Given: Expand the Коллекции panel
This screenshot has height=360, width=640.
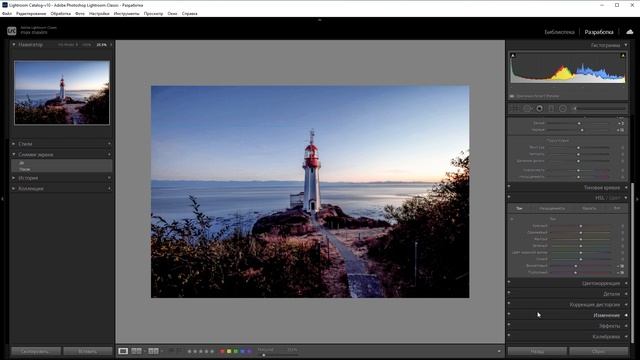Looking at the screenshot, I should pos(13,189).
